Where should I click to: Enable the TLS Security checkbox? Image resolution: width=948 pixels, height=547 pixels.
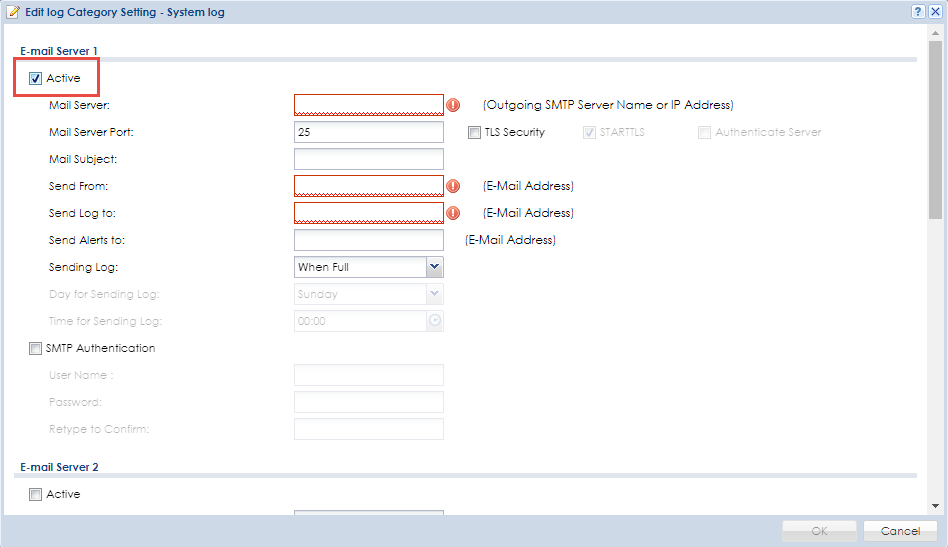475,132
